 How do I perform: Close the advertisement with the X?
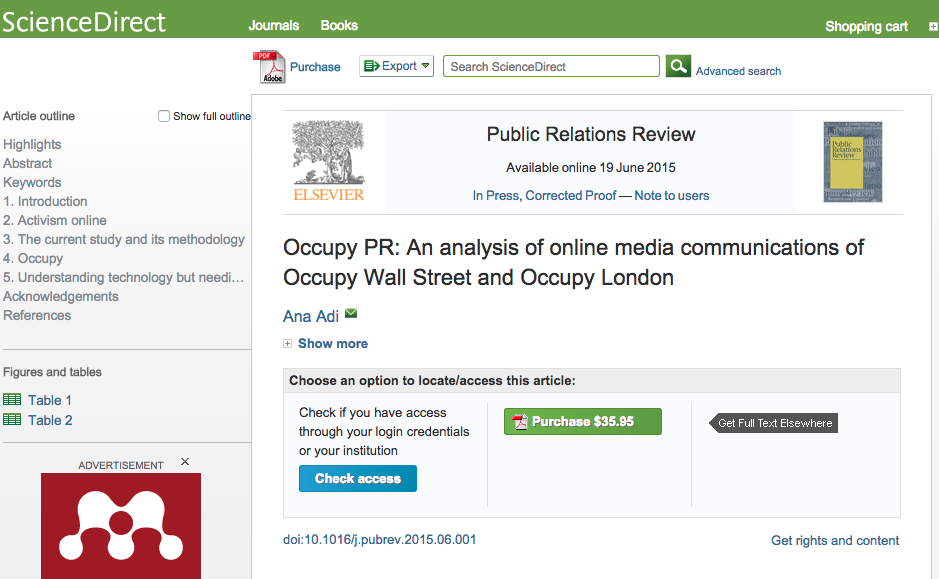point(185,462)
